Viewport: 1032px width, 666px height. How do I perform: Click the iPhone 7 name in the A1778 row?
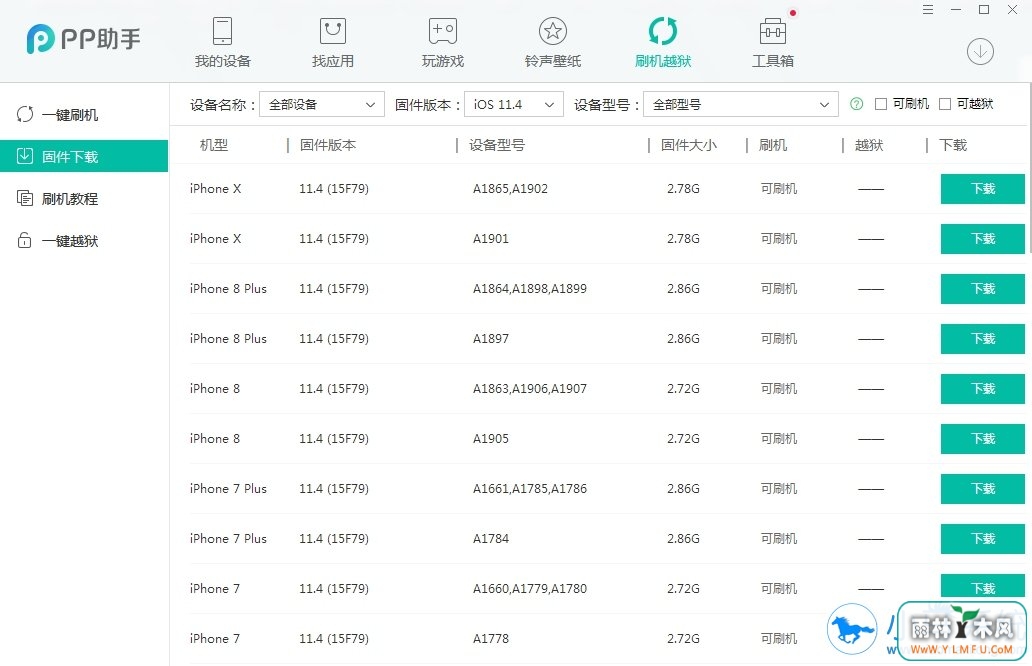215,639
